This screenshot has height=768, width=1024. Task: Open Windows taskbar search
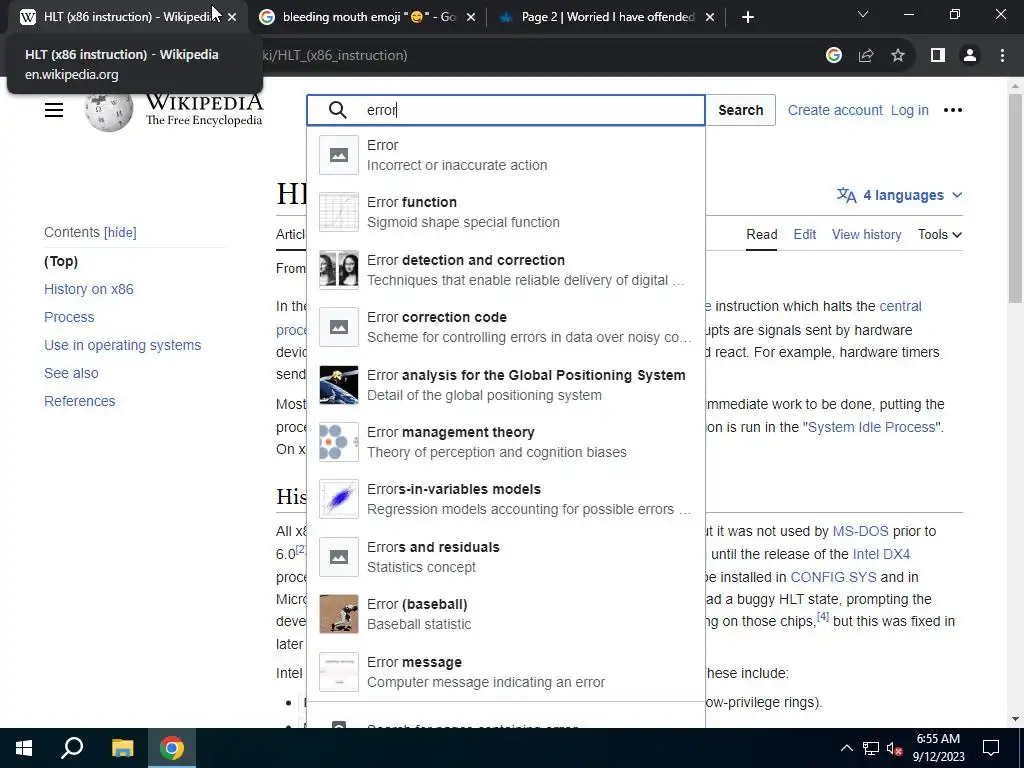72,748
